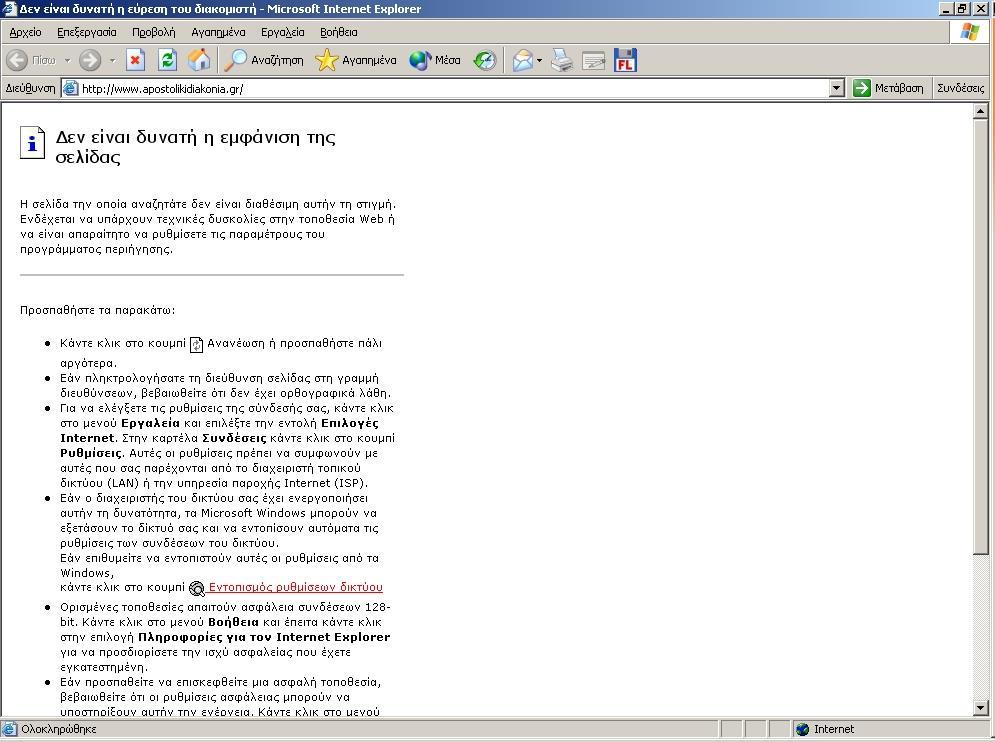Open the Αρχείο menu

[25, 32]
